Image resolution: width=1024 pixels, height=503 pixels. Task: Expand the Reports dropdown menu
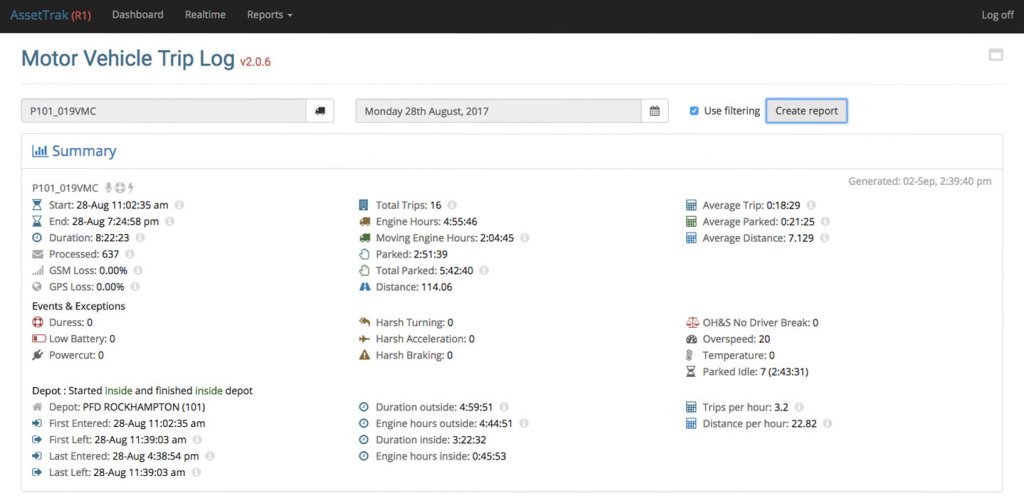[269, 15]
